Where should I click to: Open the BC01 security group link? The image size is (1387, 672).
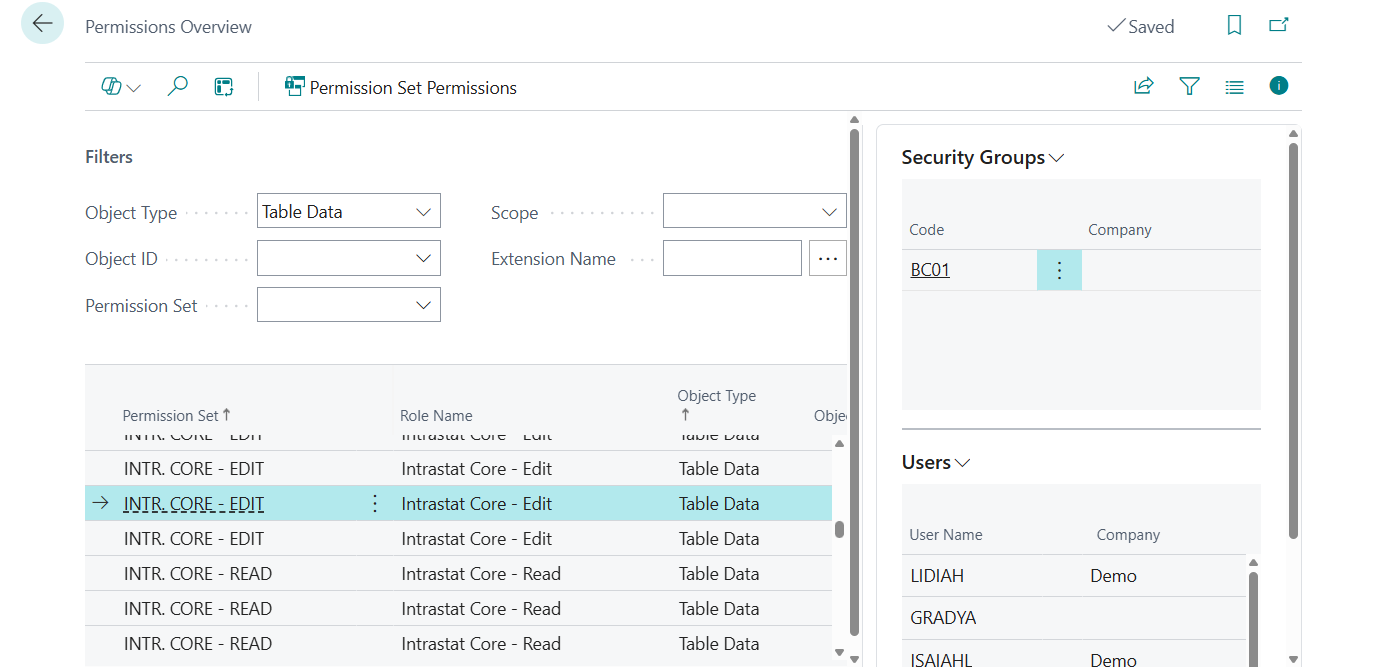929,269
